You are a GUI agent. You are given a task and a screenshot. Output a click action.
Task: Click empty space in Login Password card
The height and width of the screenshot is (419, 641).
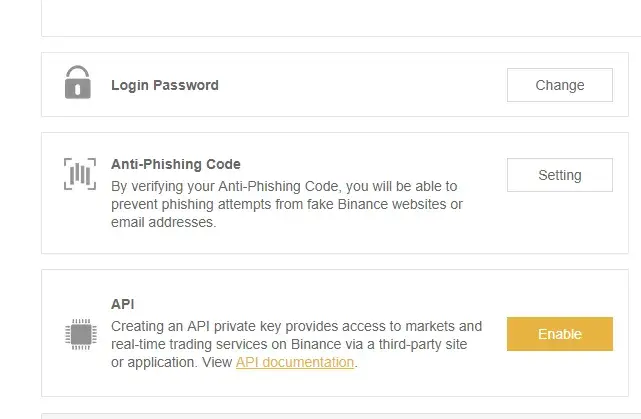[x=360, y=85]
